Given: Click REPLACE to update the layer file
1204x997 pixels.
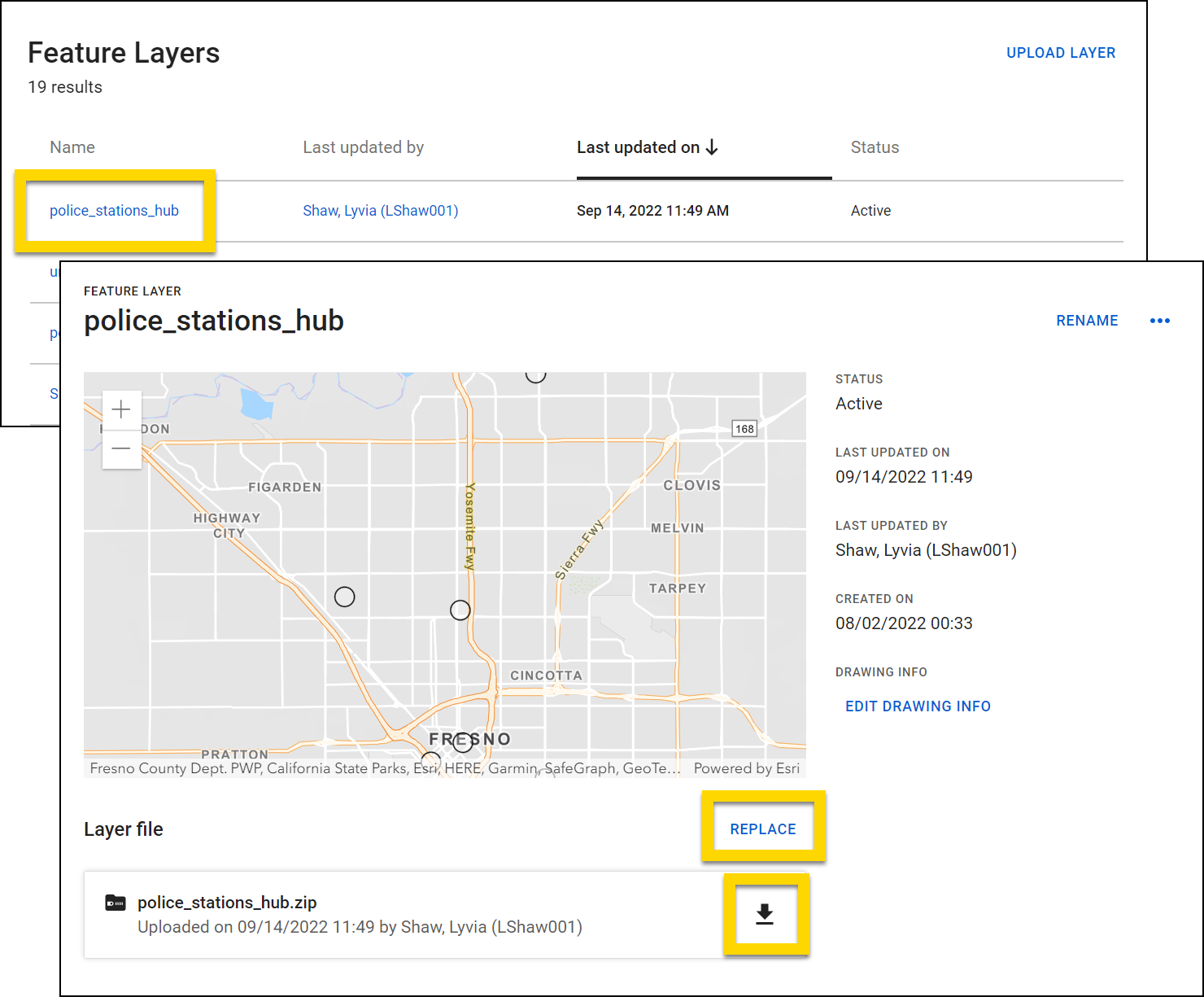Looking at the screenshot, I should click(x=762, y=829).
